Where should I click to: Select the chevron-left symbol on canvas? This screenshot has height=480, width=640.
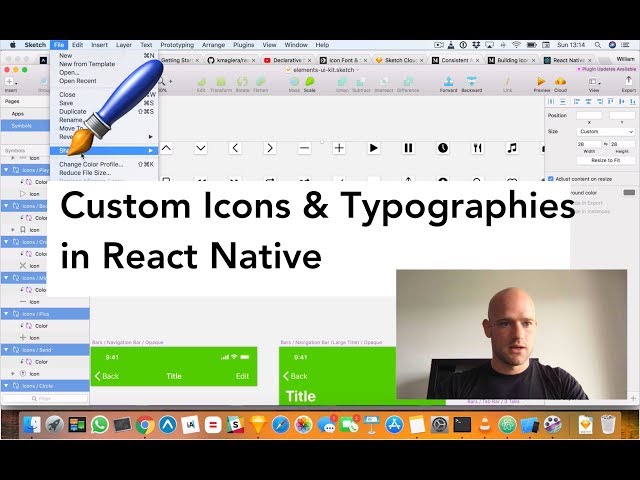235,148
